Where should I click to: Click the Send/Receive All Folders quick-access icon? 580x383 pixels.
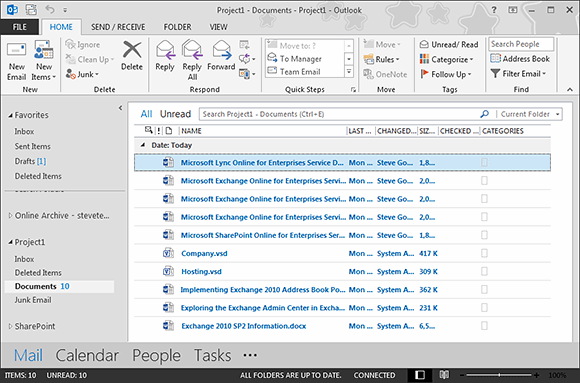31,10
